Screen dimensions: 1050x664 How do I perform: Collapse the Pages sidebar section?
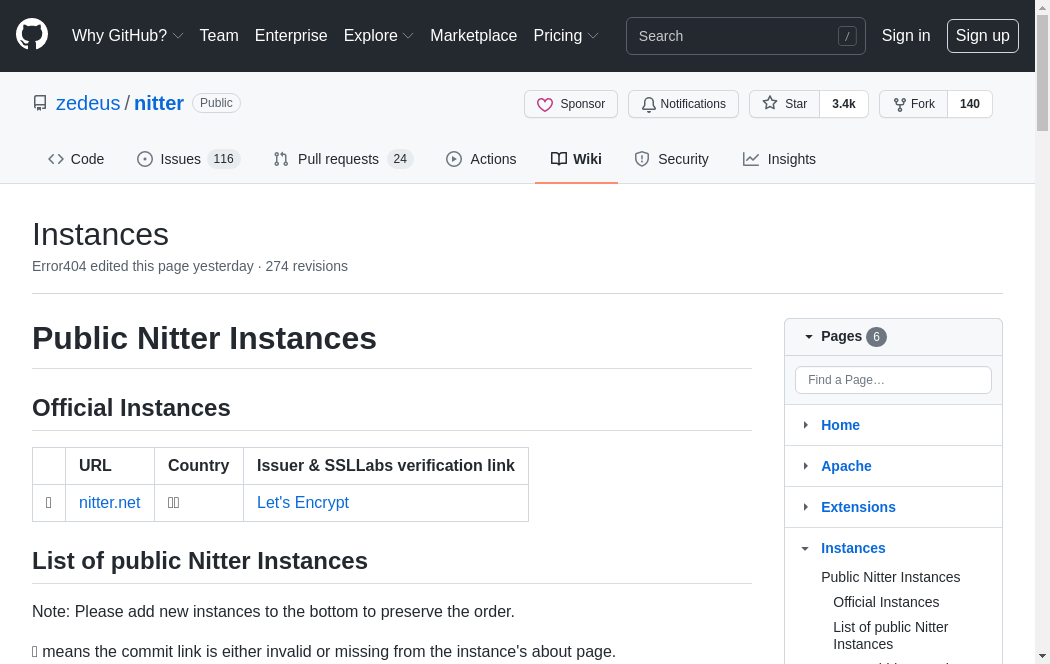click(x=809, y=337)
